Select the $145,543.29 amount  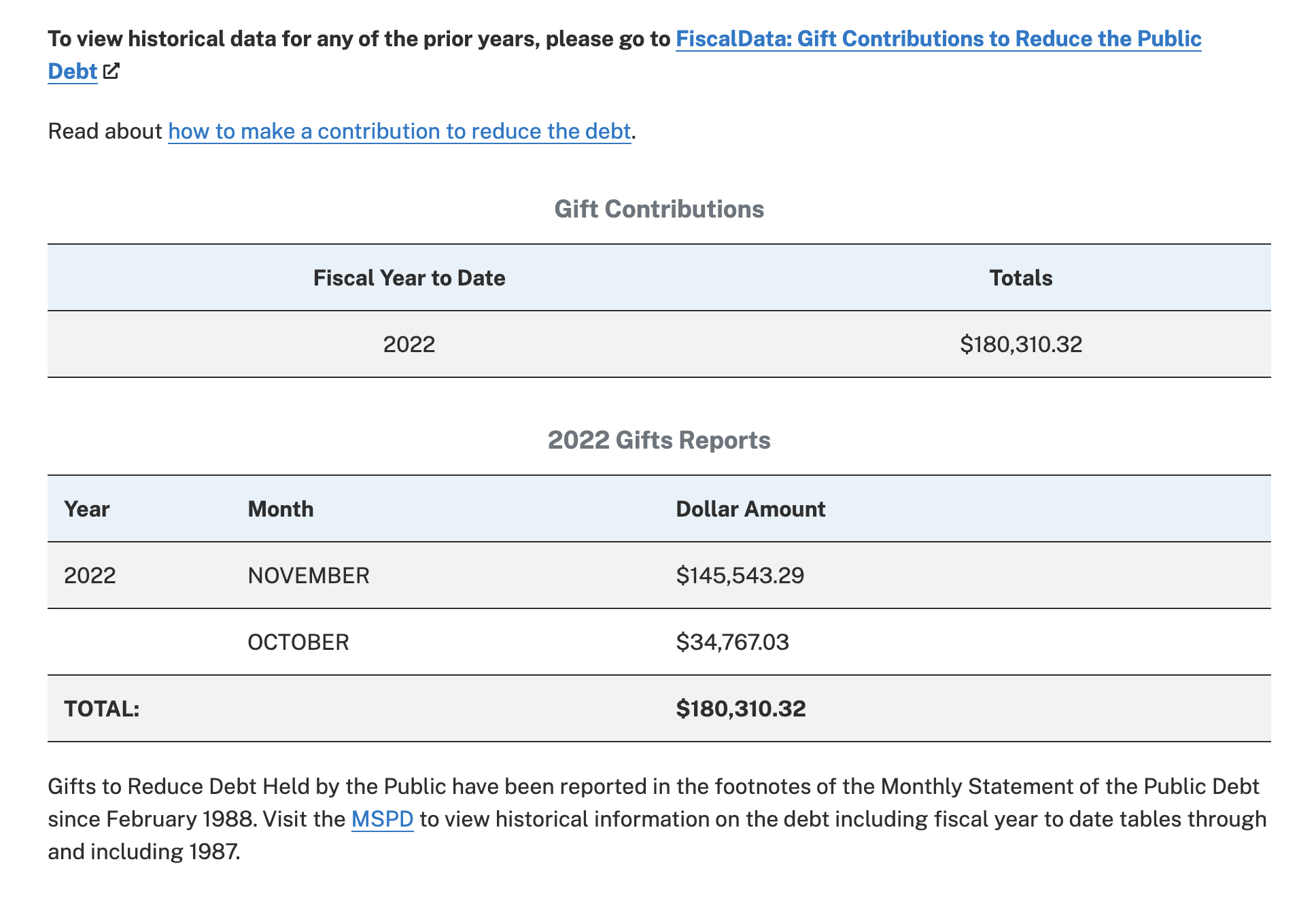(740, 576)
